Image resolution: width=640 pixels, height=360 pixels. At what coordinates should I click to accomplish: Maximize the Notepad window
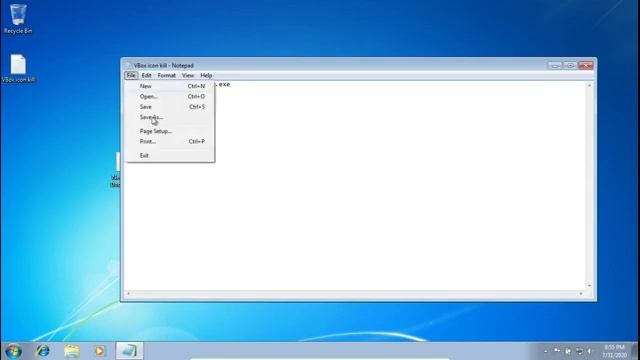570,65
